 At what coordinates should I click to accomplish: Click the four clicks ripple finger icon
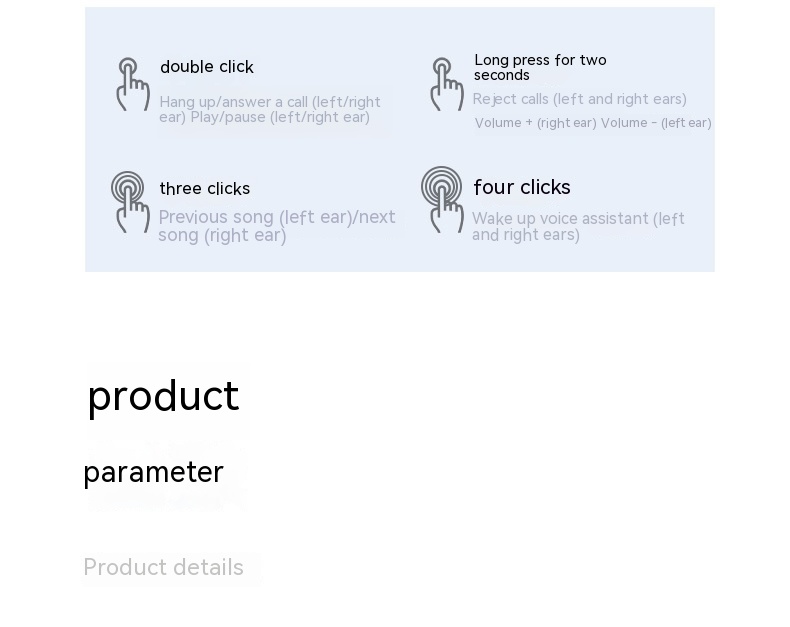coord(442,199)
